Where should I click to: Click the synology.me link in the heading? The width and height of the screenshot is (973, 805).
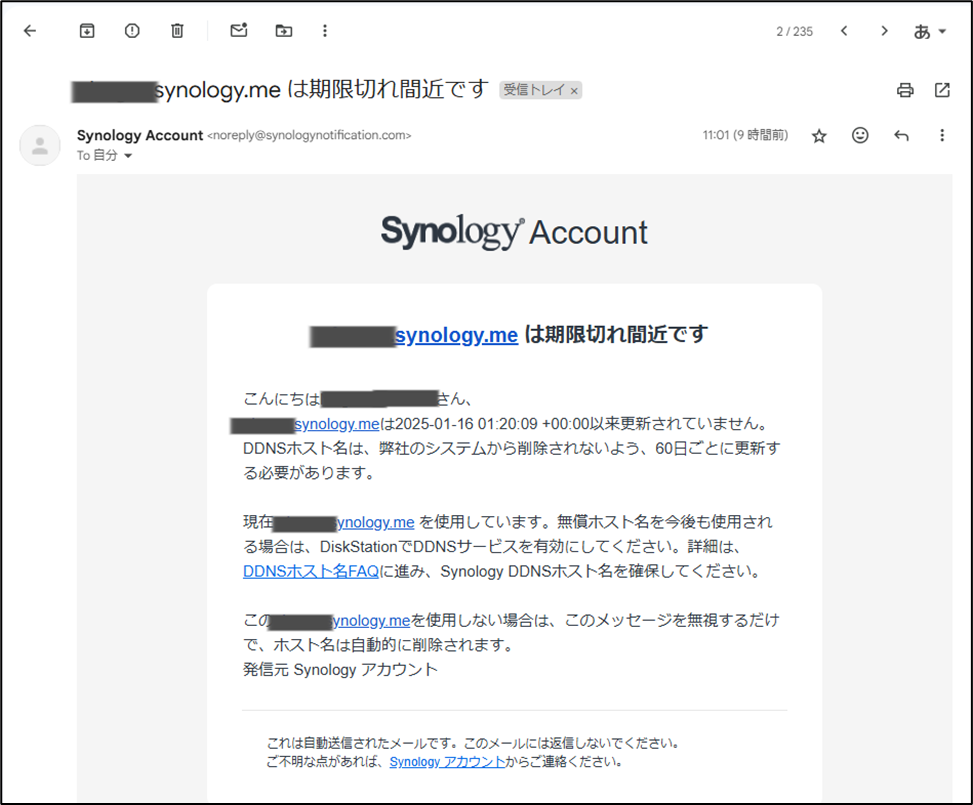(x=457, y=335)
